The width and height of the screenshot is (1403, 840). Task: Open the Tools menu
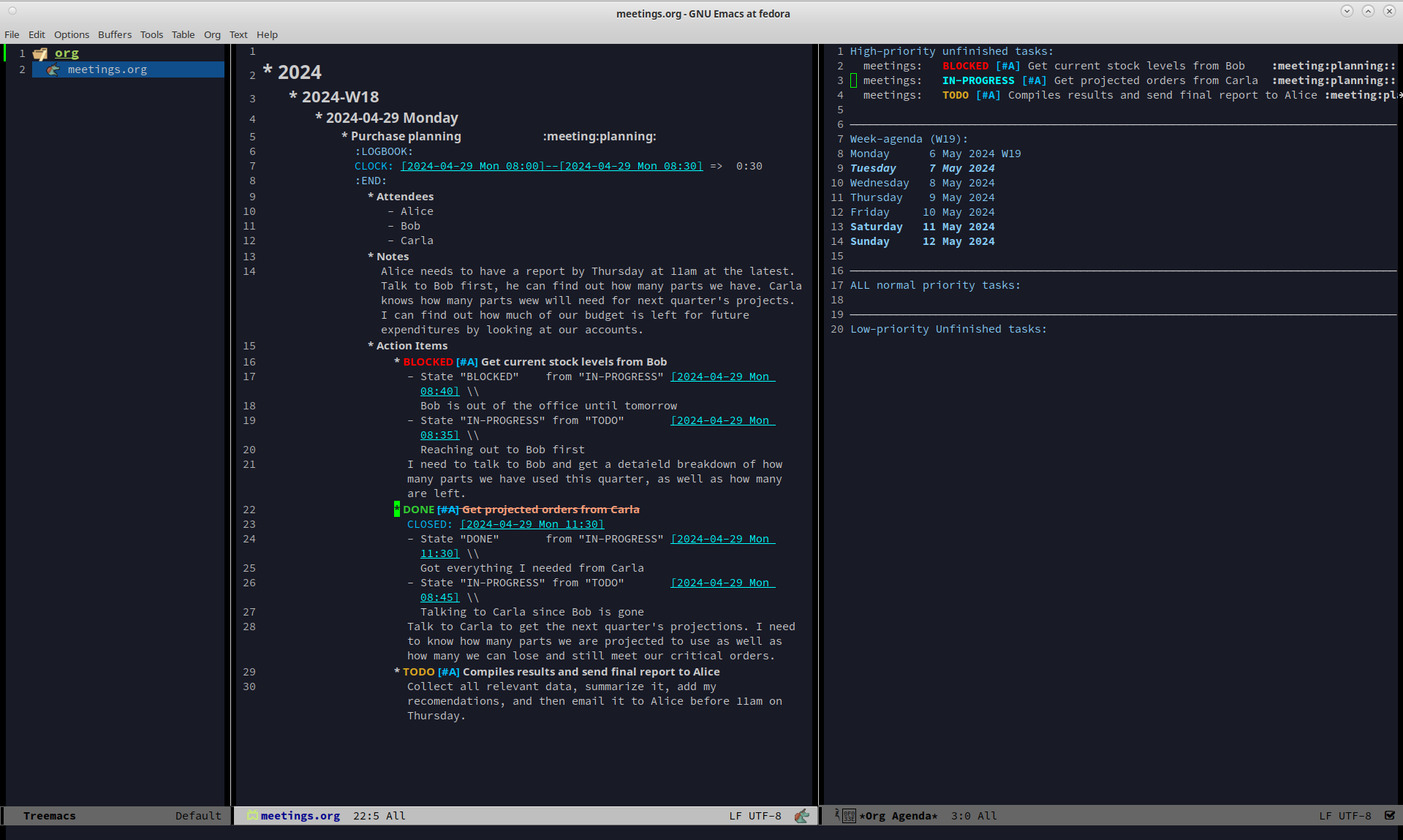click(x=151, y=34)
